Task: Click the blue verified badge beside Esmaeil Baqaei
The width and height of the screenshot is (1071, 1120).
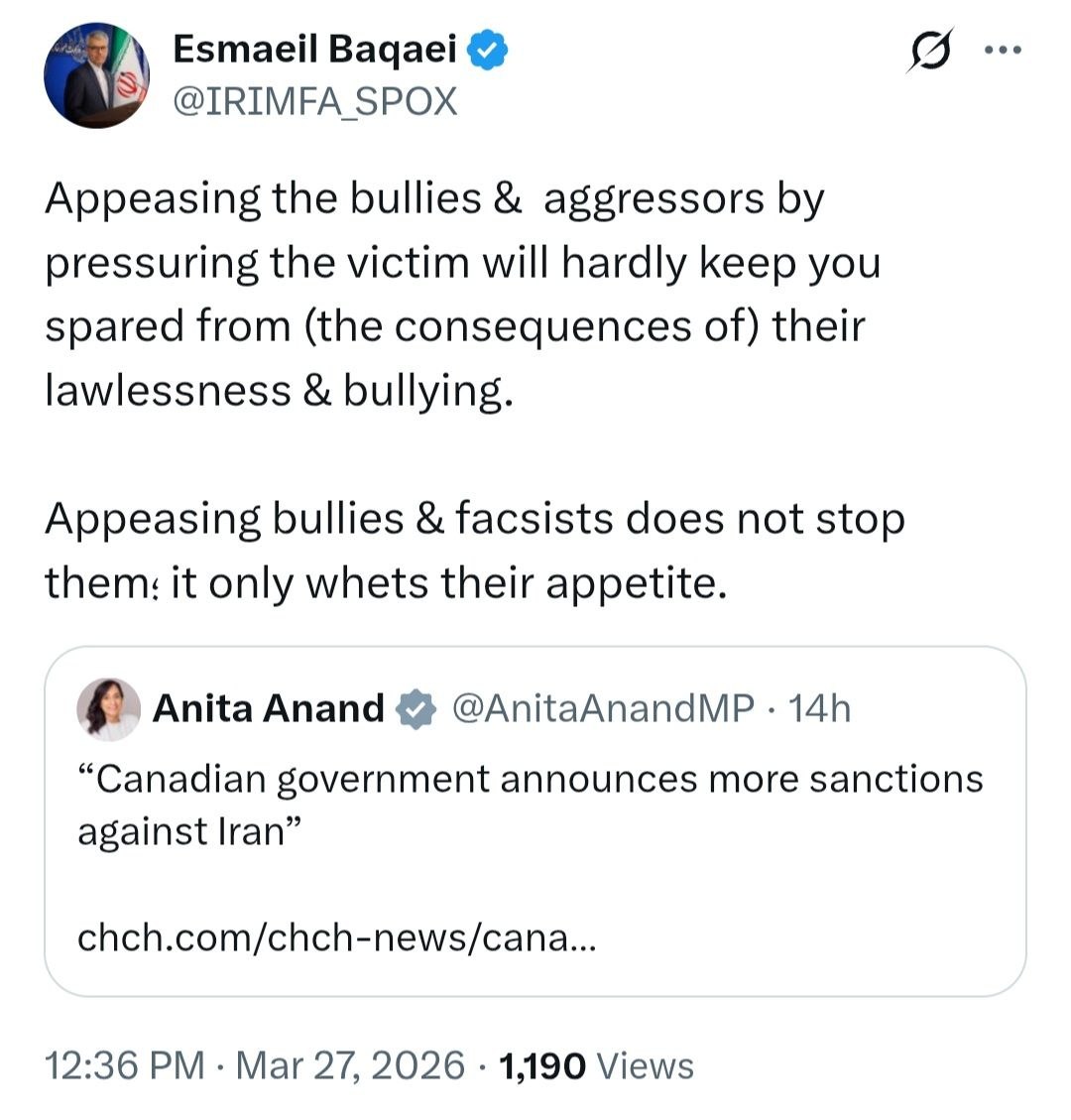Action: tap(488, 50)
